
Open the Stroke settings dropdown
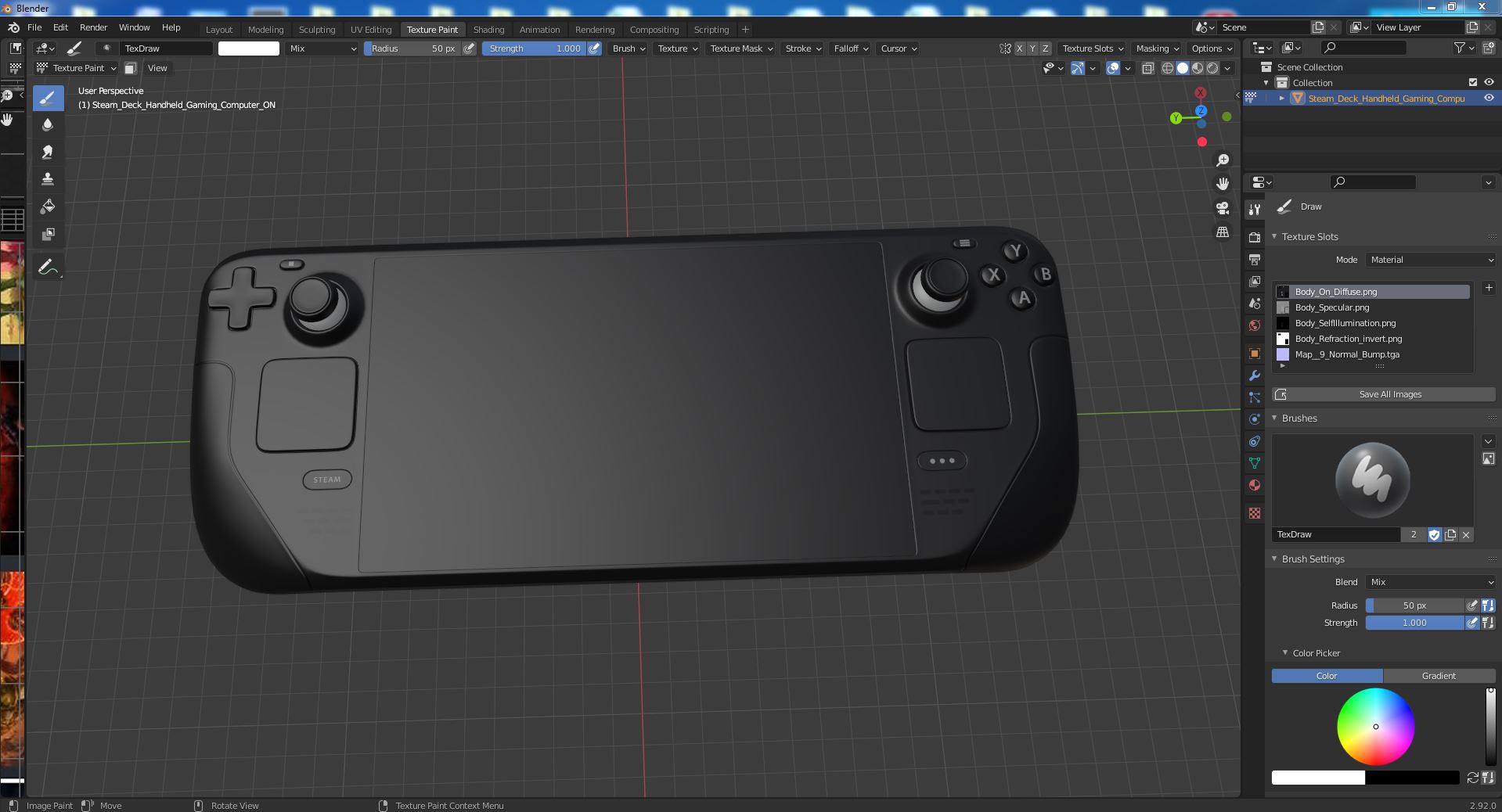(803, 49)
